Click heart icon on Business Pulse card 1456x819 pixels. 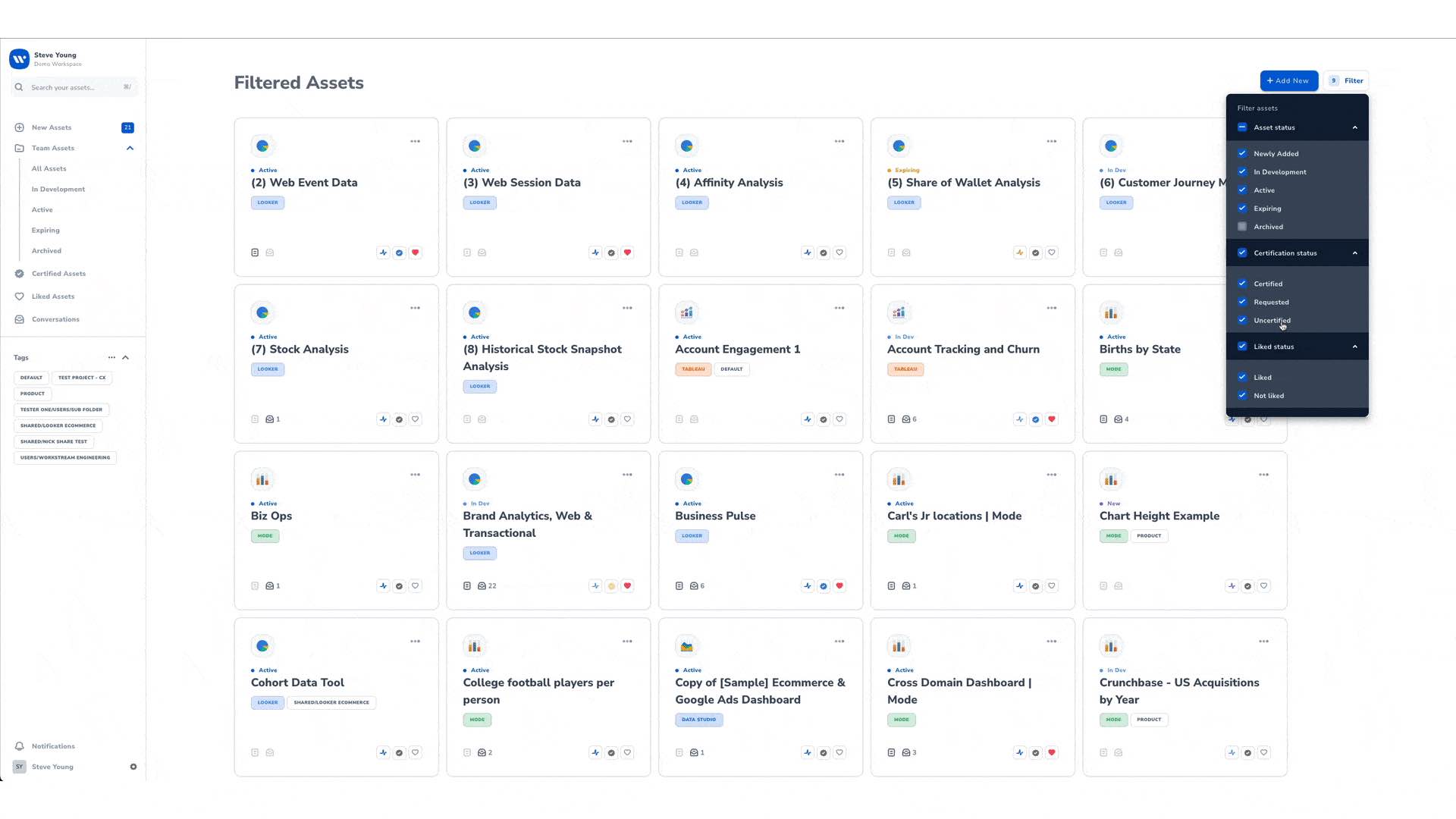(x=839, y=586)
